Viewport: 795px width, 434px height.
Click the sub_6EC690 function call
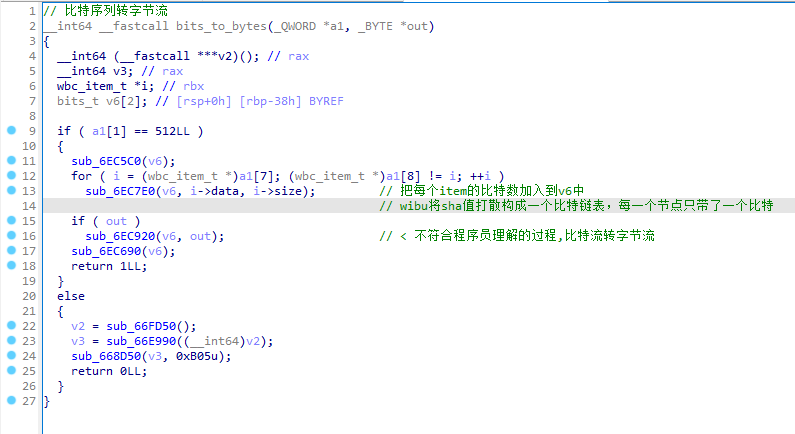pos(106,251)
